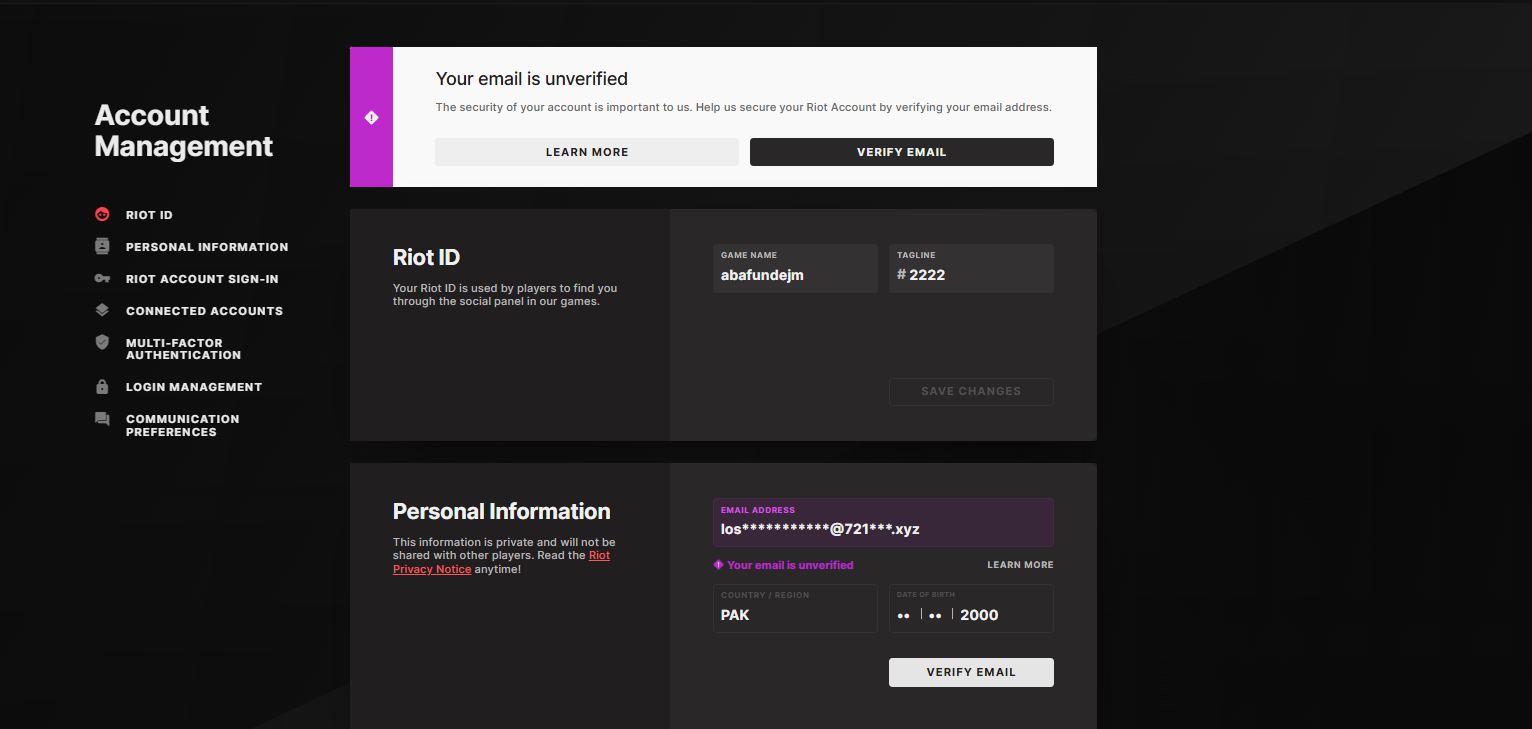
Task: Click the Login Management padlock icon
Action: click(x=102, y=386)
